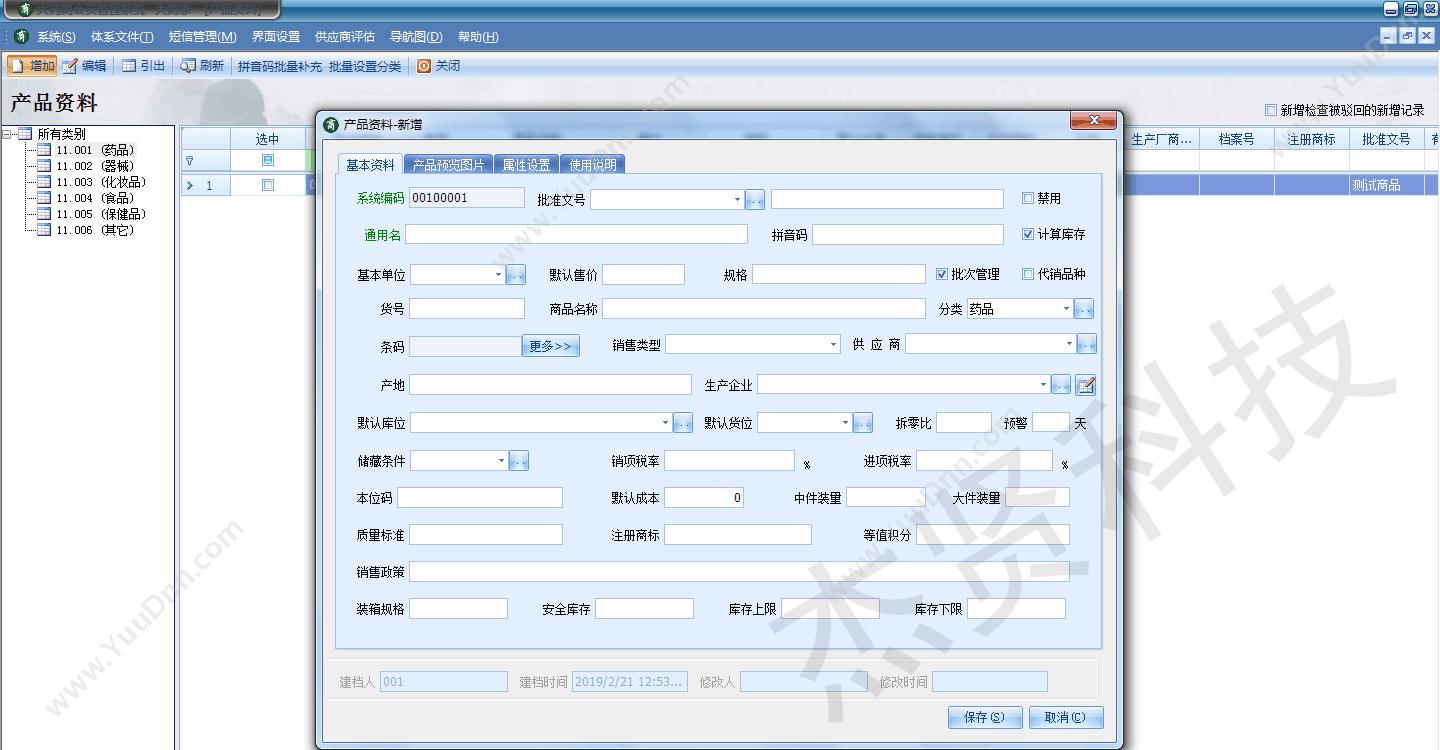Screen dimensions: 1440x750
Task: Open the 界面设置 menu
Action: [x=276, y=37]
